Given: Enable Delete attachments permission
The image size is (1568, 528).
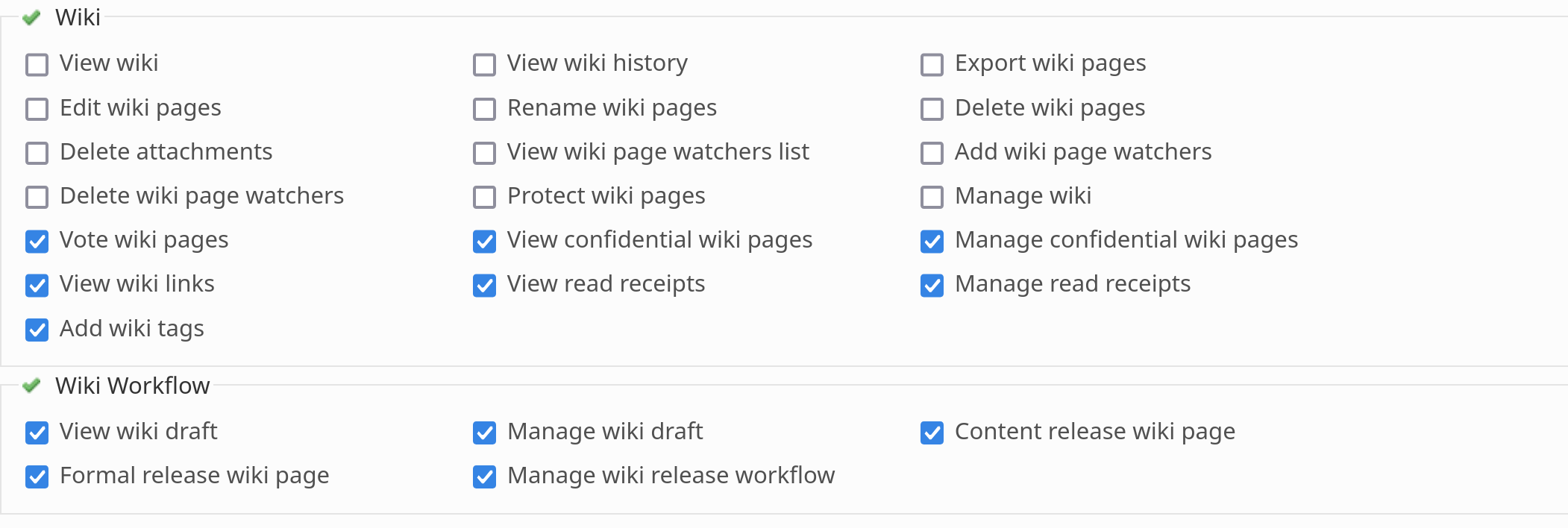Looking at the screenshot, I should (37, 153).
